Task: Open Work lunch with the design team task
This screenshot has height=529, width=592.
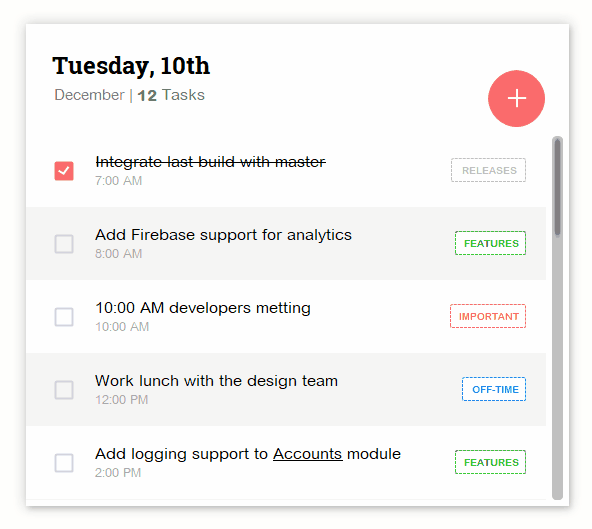Action: 216,381
